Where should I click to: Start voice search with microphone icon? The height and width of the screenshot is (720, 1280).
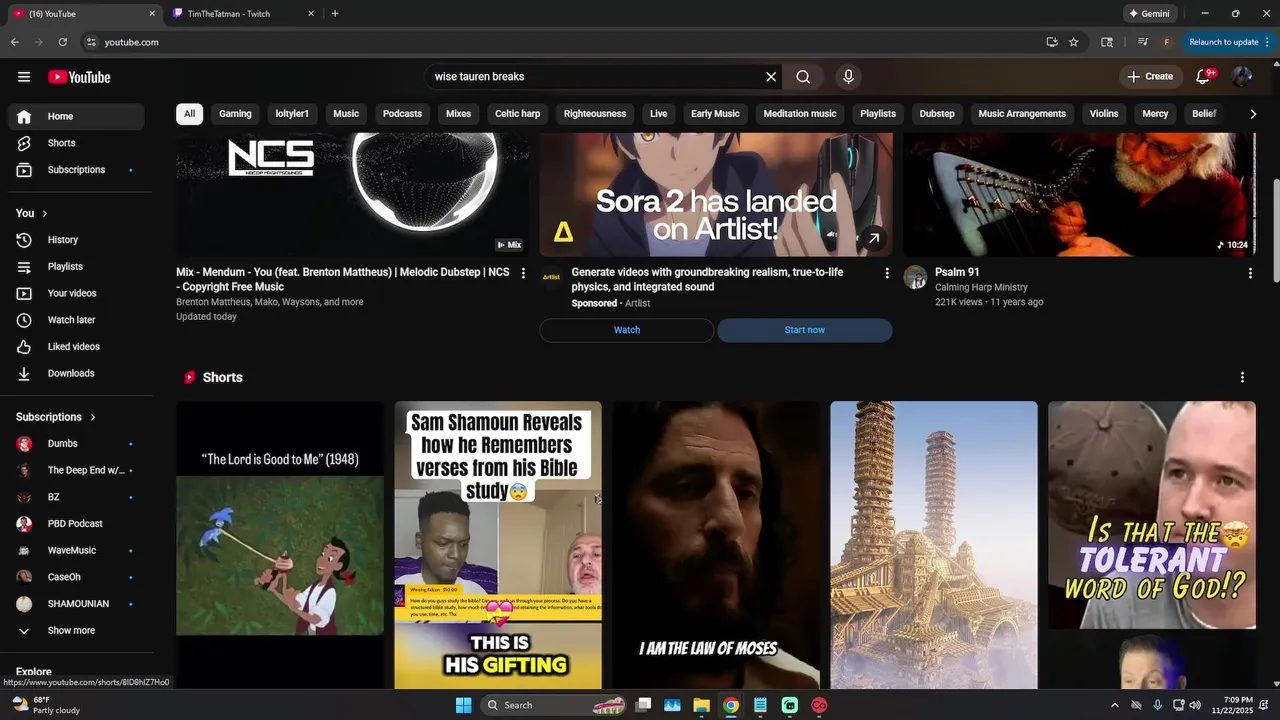click(848, 77)
